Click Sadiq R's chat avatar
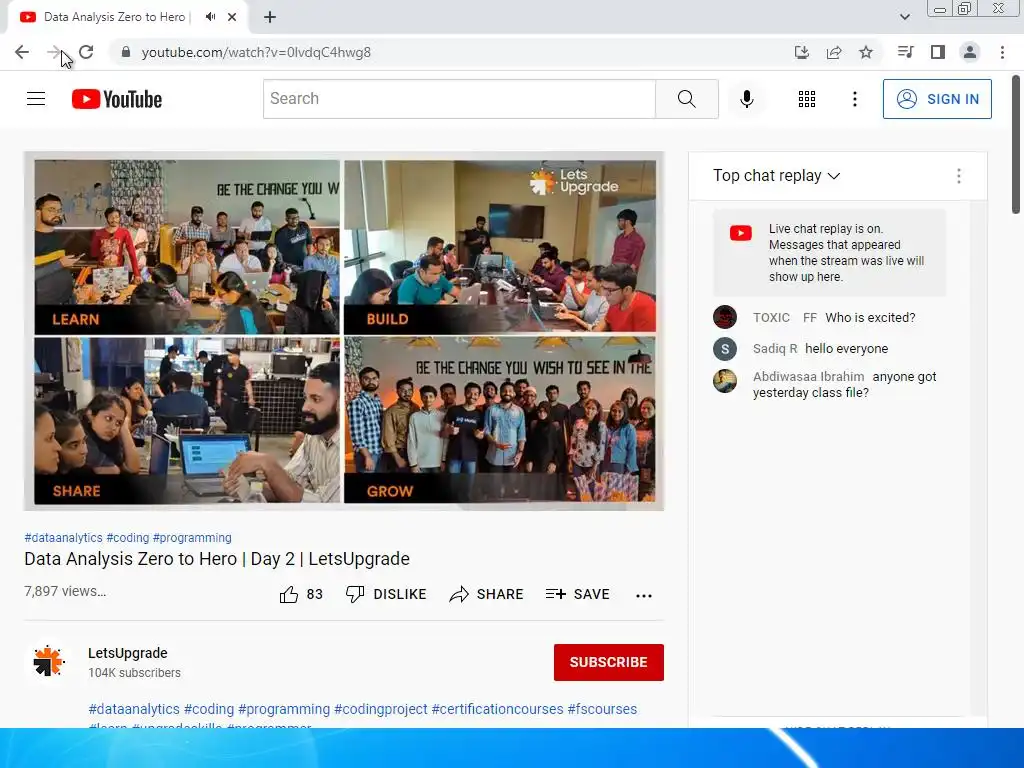The width and height of the screenshot is (1024, 768). (725, 349)
